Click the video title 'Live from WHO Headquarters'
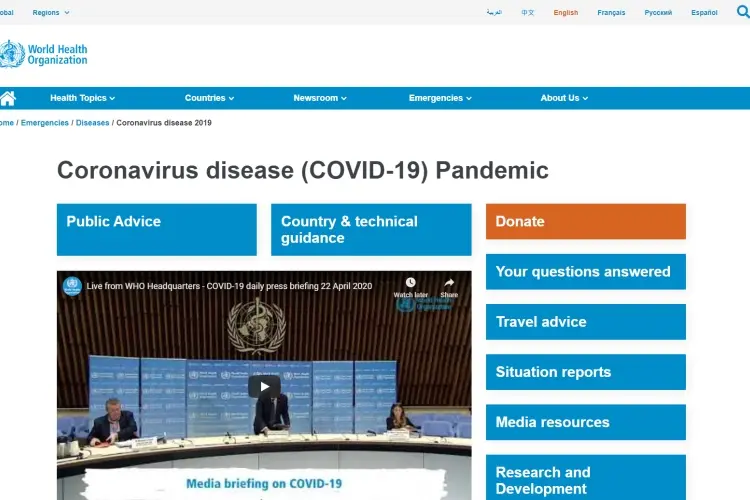Image resolution: width=750 pixels, height=500 pixels. coord(229,286)
